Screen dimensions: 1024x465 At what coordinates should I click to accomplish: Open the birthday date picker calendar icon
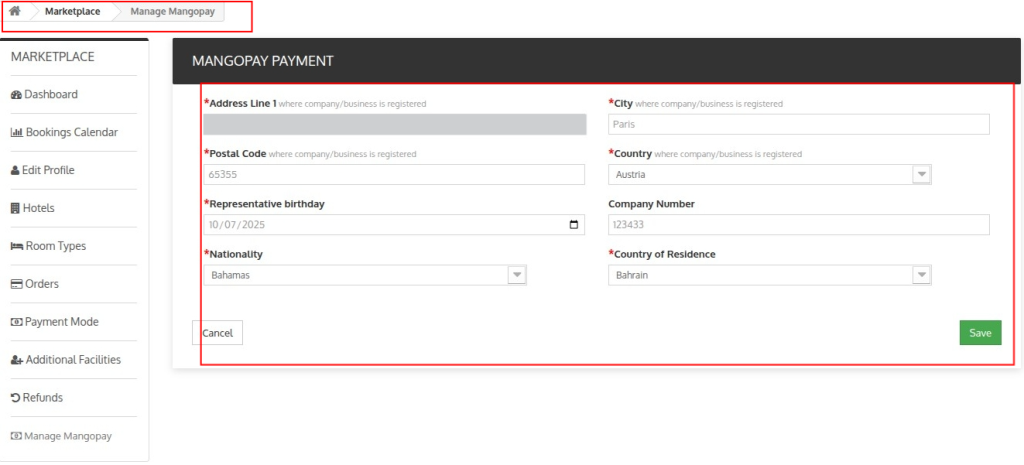[574, 225]
